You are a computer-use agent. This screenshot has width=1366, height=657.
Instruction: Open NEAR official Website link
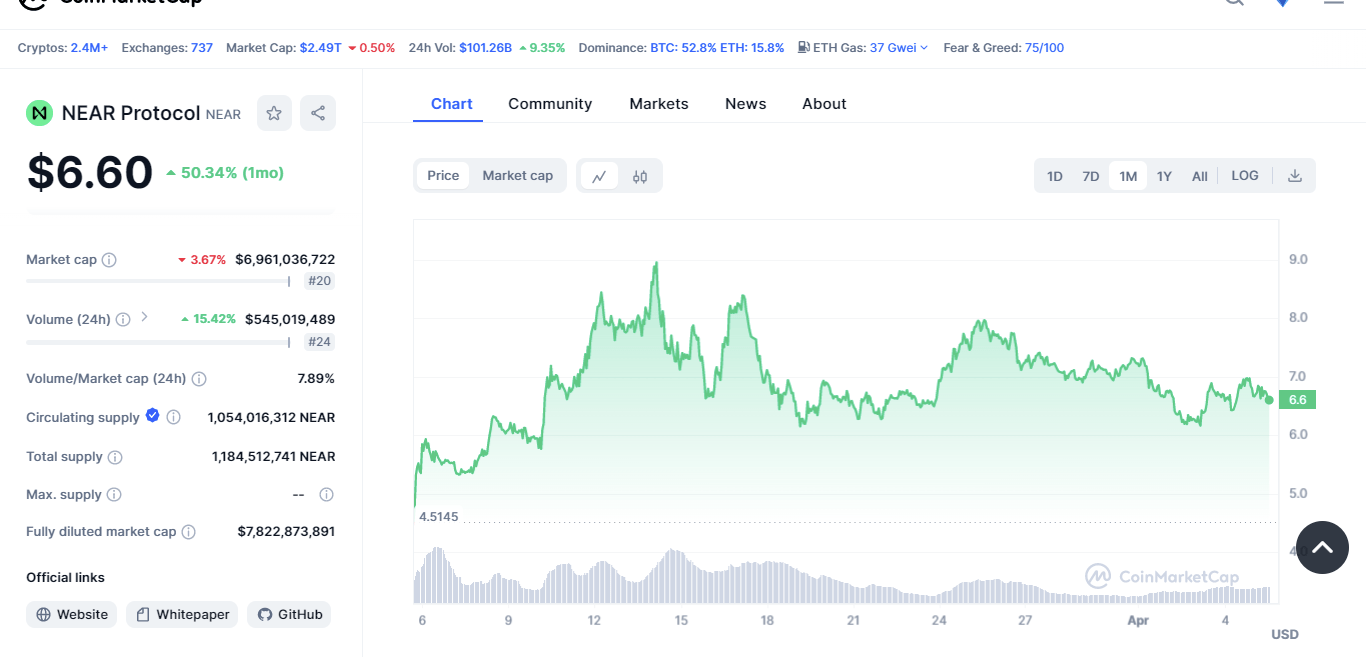coord(72,614)
